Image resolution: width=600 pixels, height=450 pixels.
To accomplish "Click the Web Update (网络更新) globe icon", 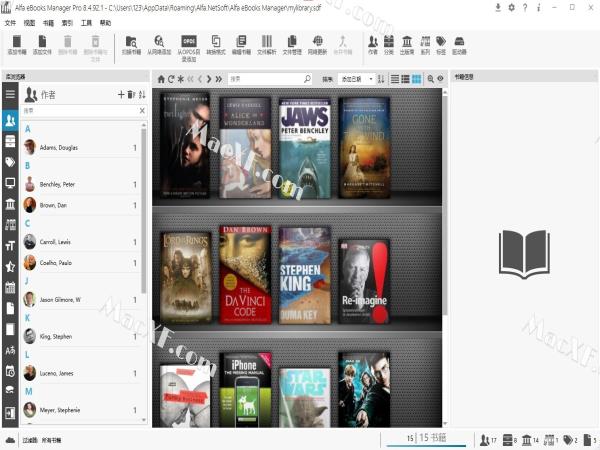I will [x=317, y=41].
